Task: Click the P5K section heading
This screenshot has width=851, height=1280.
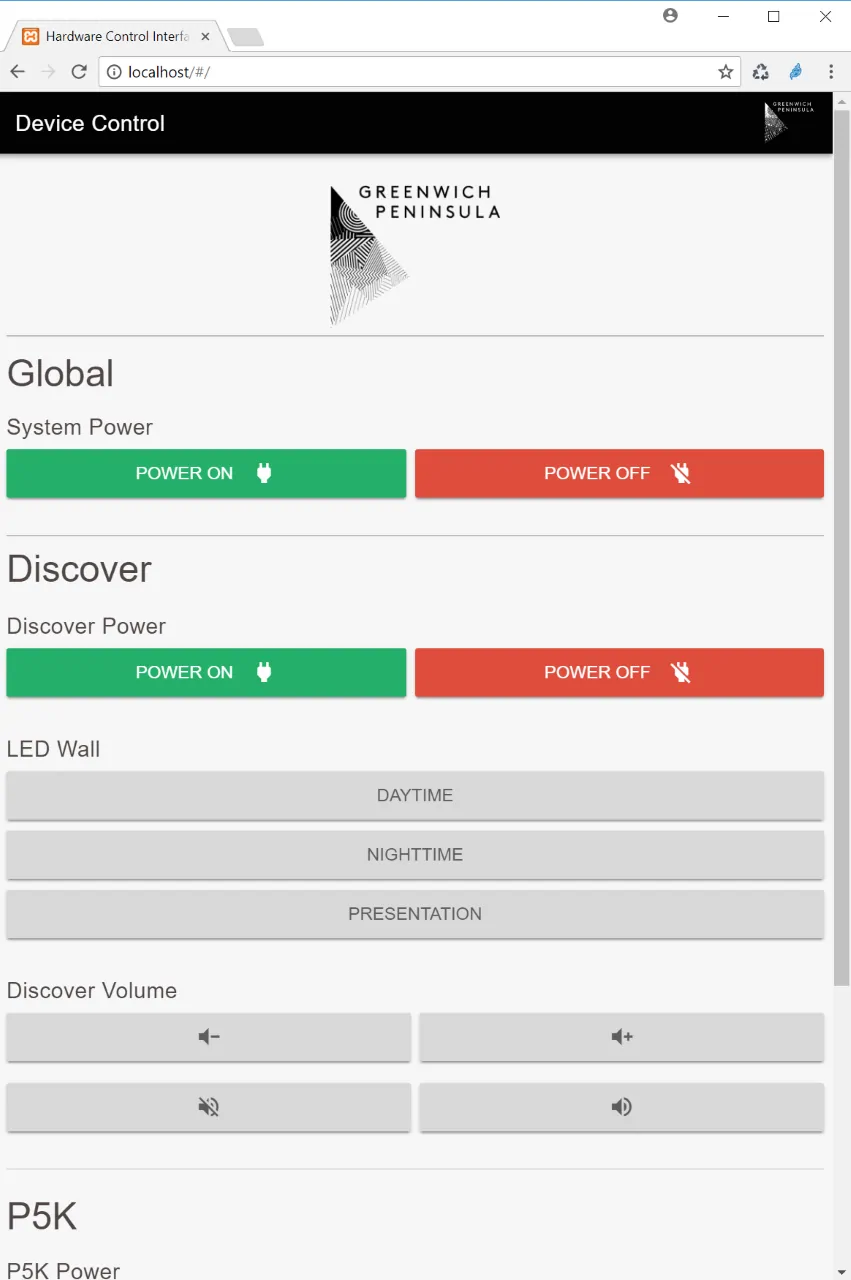Action: tap(42, 1216)
